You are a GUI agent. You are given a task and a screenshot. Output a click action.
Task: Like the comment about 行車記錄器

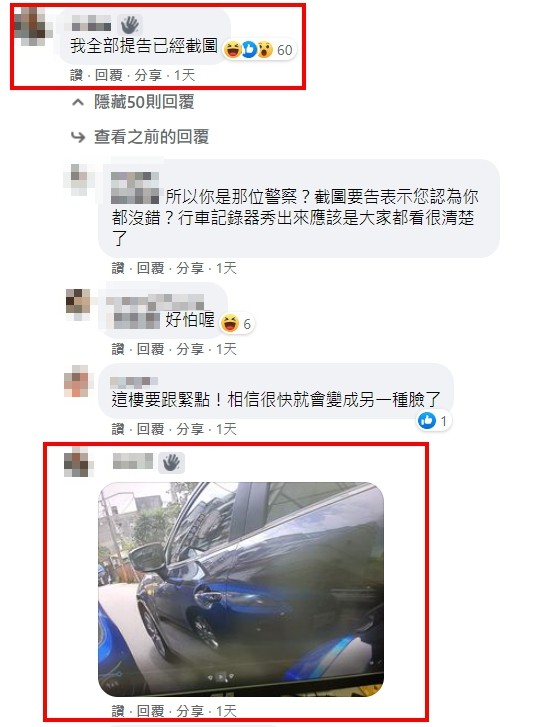tap(118, 268)
